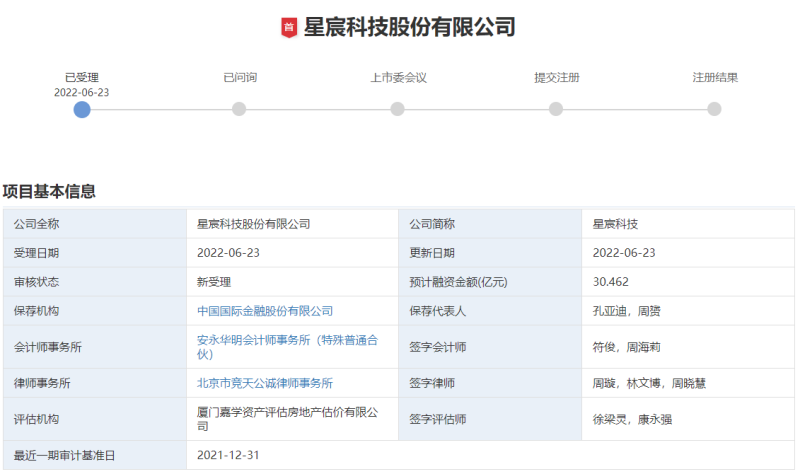Click the 注册结果 progress dot
800x474 pixels.
714,109
